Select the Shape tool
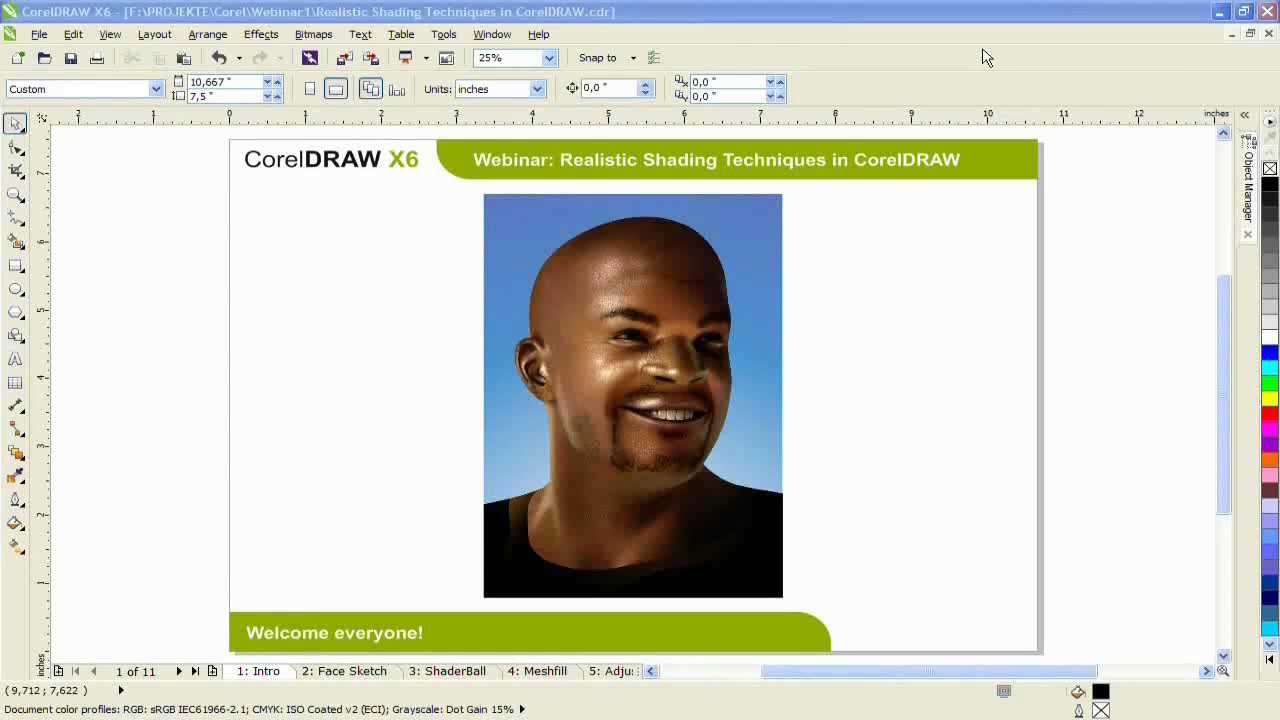The height and width of the screenshot is (720, 1280). click(x=15, y=148)
